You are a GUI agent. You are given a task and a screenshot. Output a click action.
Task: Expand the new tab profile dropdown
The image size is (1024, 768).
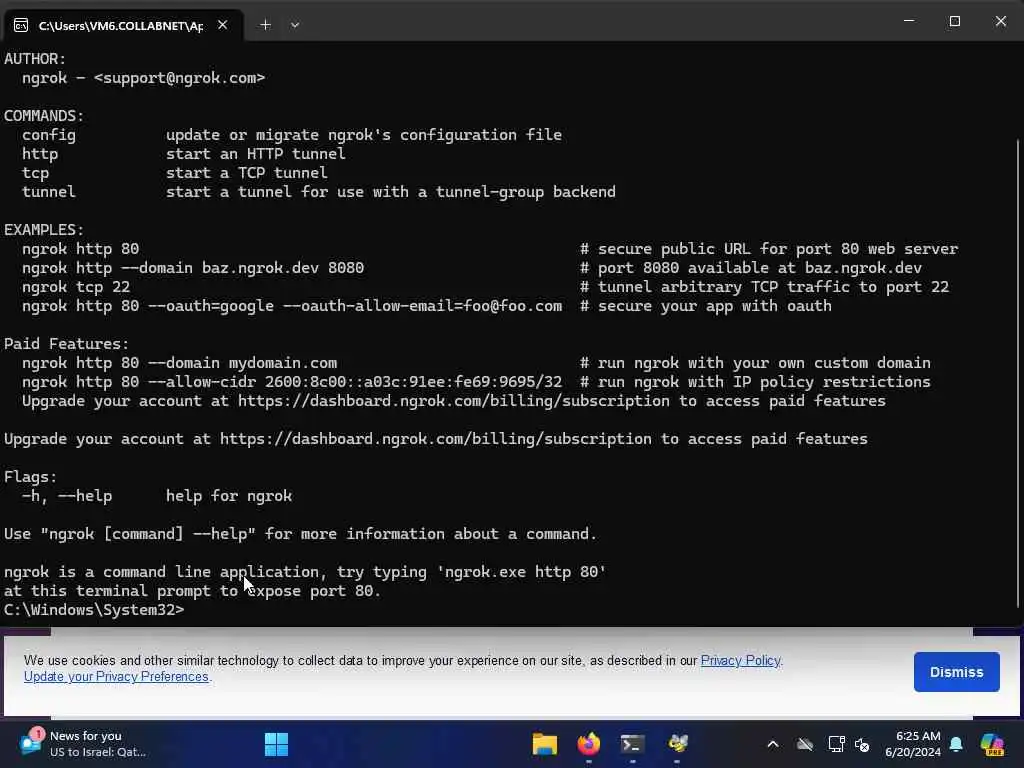[295, 25]
